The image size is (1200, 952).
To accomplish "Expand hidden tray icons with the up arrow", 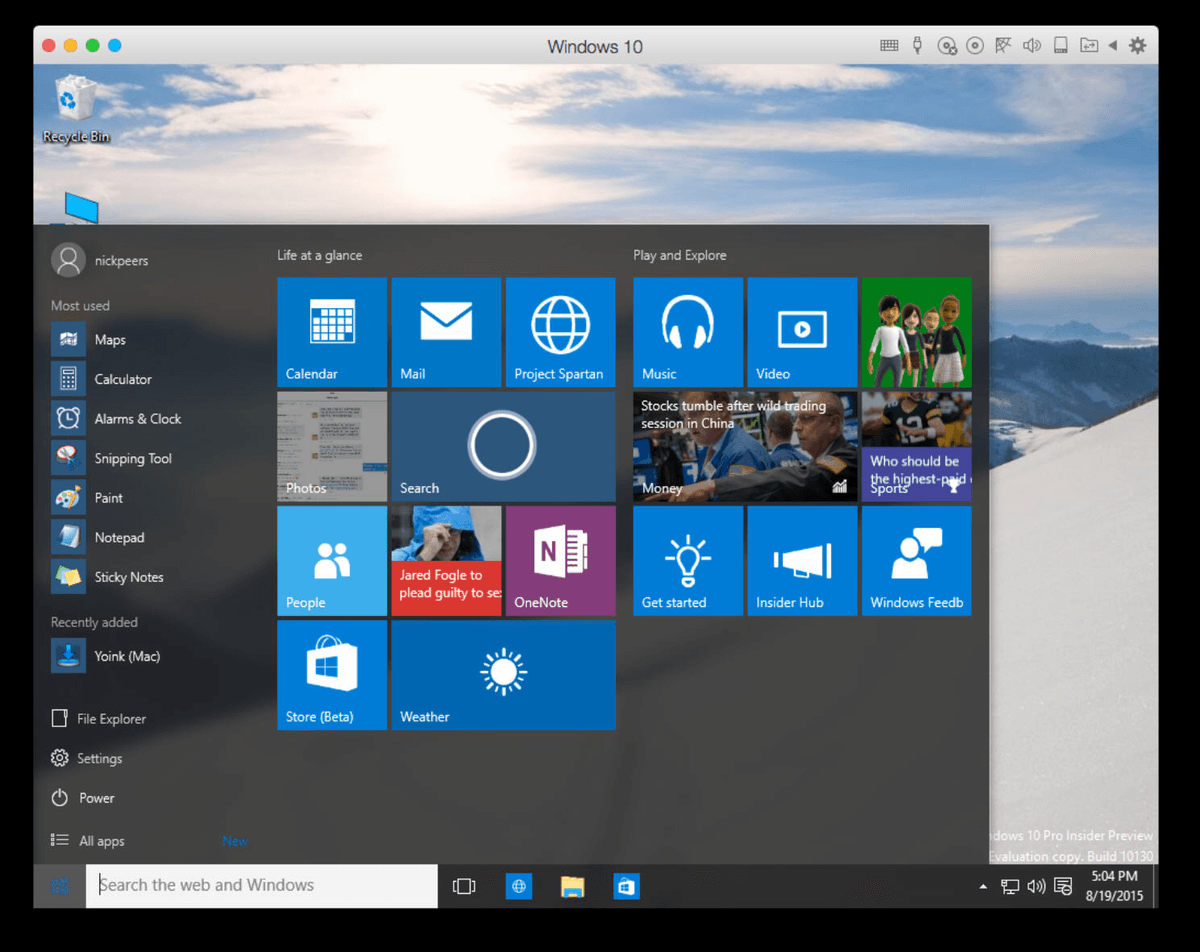I will [982, 886].
